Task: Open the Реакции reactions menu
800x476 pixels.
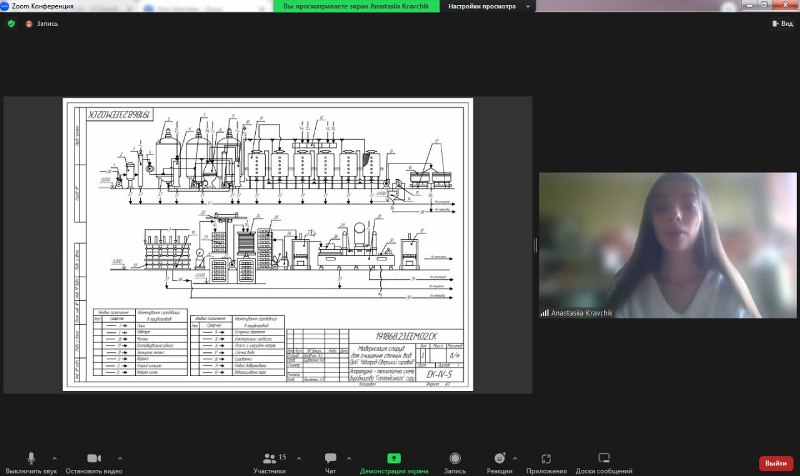Action: pos(499,458)
